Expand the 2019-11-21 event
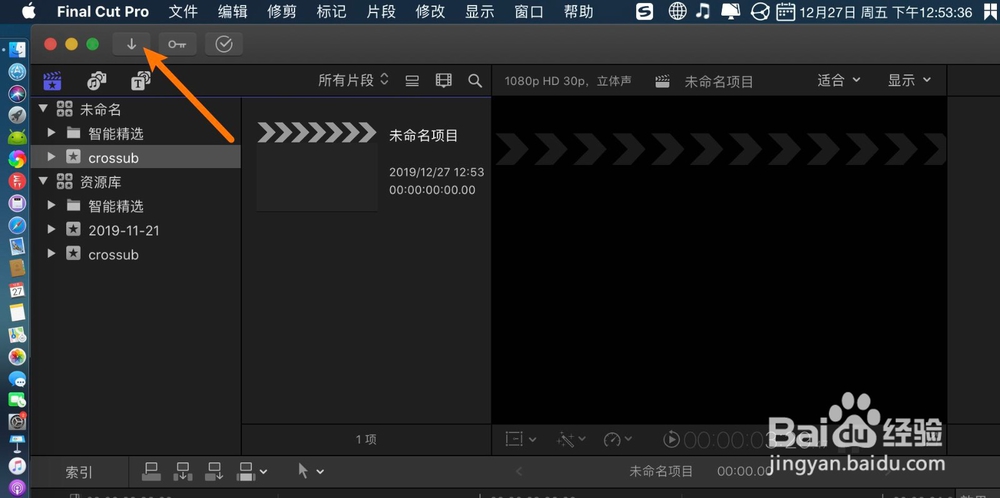This screenshot has height=498, width=1000. tap(52, 230)
